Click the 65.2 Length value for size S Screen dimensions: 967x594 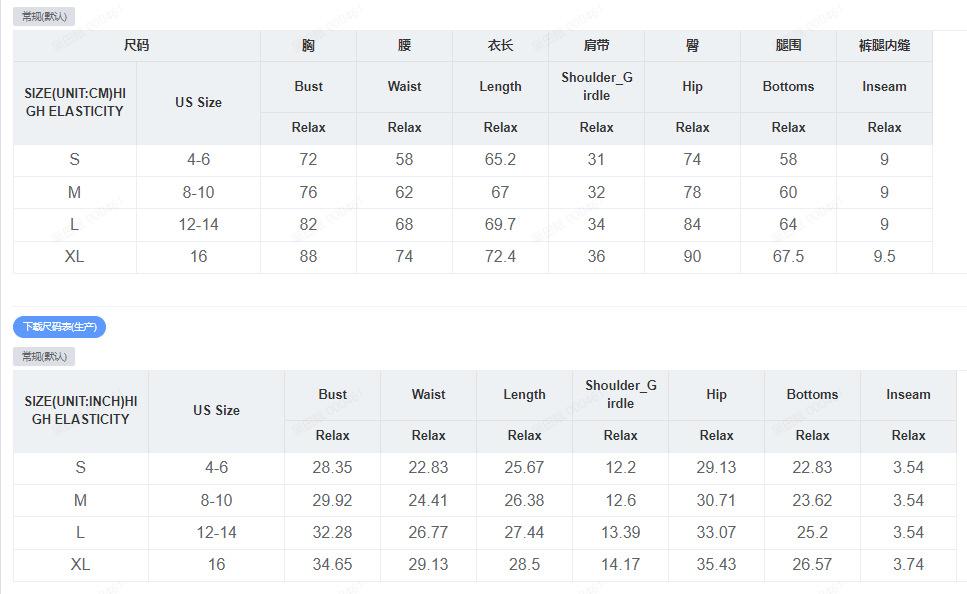pos(500,160)
